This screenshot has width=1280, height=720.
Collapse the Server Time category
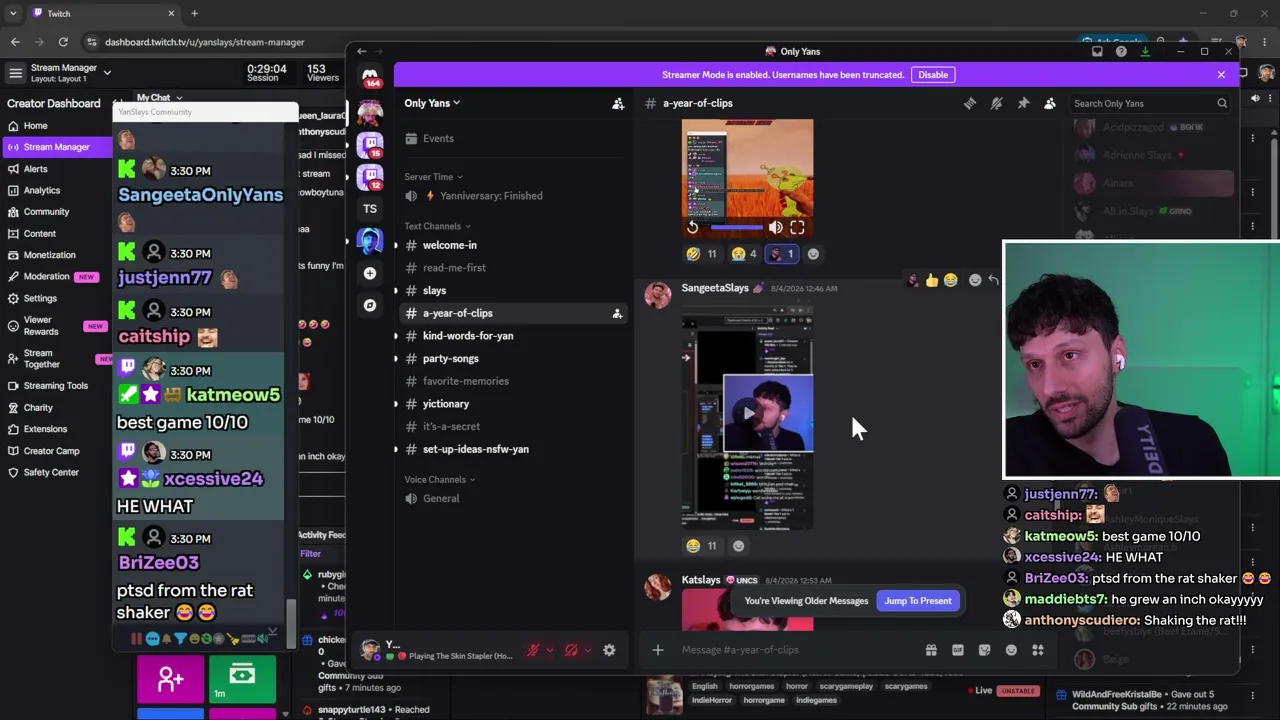pyautogui.click(x=433, y=177)
